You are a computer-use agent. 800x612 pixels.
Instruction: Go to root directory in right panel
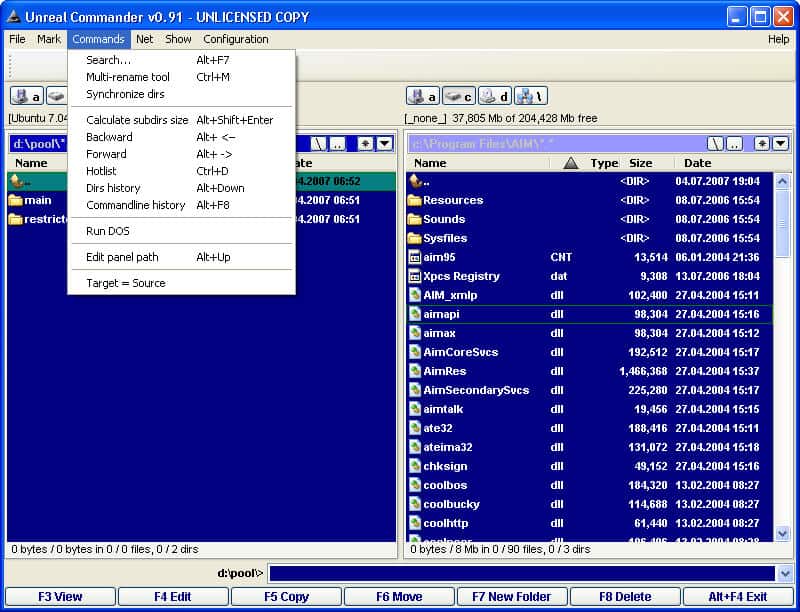tap(716, 144)
